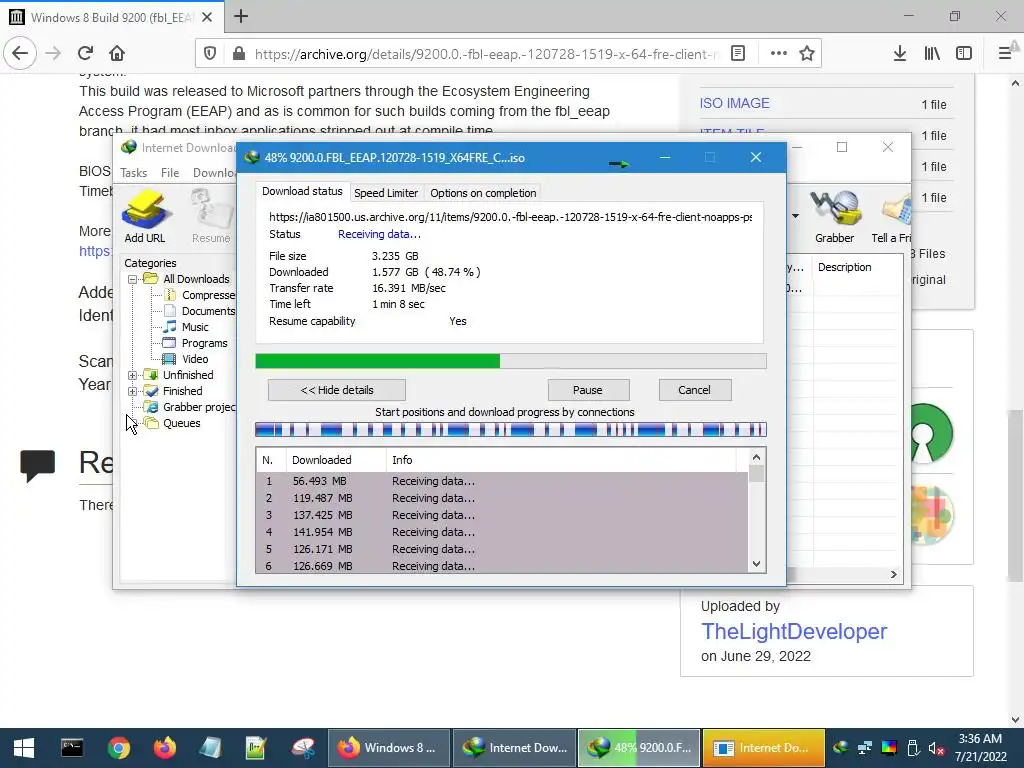This screenshot has width=1024, height=768.
Task: Open Firefox downloads panel
Action: [x=900, y=53]
